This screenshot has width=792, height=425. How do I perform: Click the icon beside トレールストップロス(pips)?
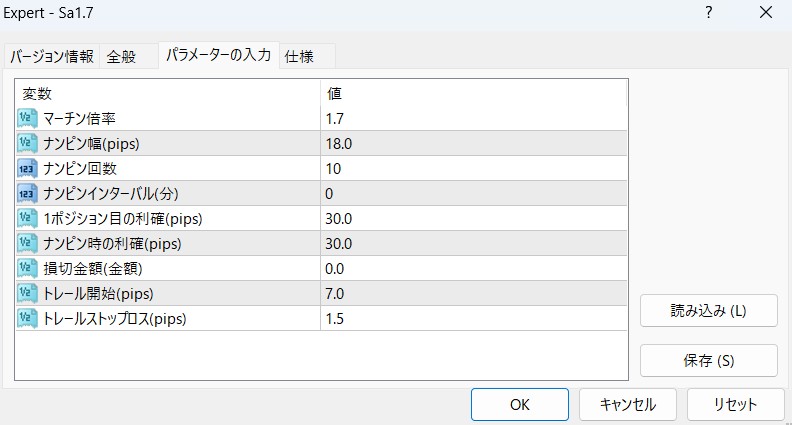pos(28,319)
